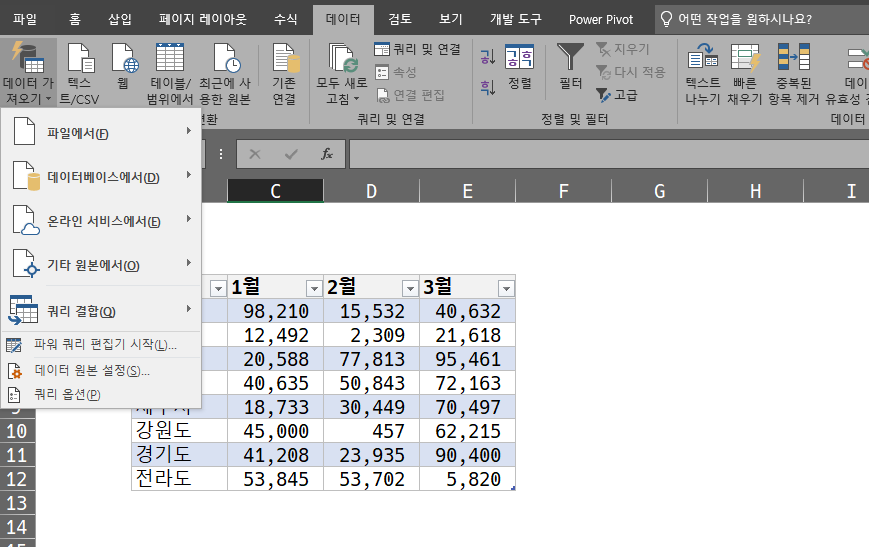
Task: Expand 파일에서(F) submenu
Action: pyautogui.click(x=101, y=132)
